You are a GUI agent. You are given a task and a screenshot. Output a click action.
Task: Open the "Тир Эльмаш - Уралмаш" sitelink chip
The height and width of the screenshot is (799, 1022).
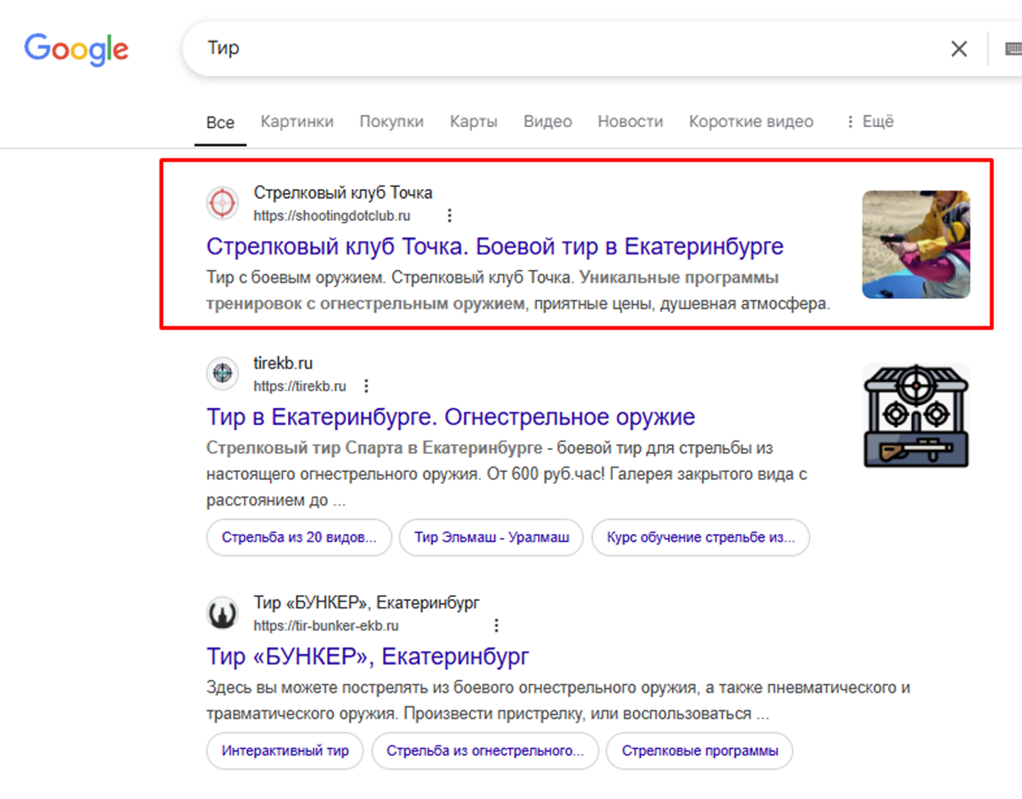pos(491,538)
